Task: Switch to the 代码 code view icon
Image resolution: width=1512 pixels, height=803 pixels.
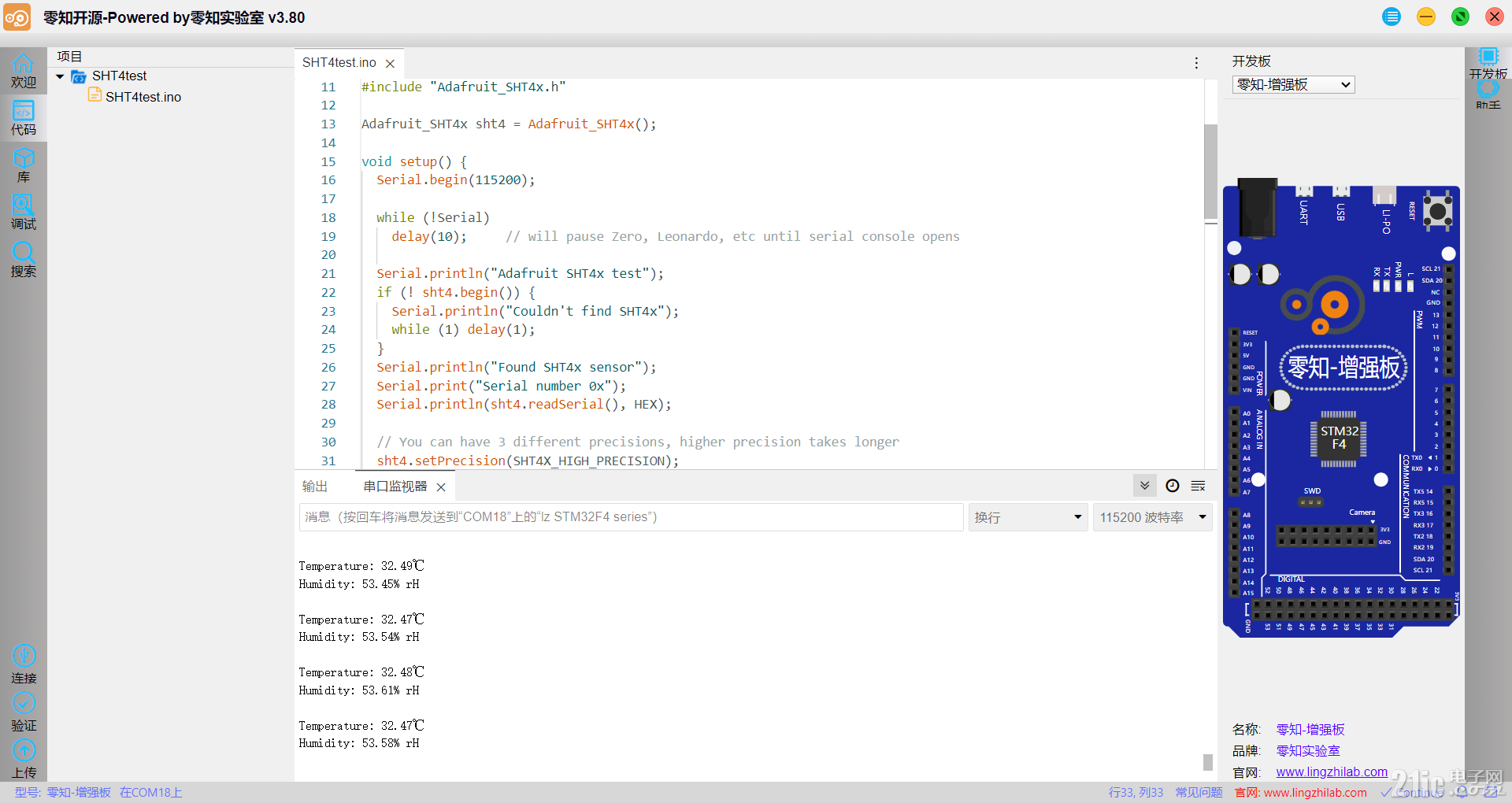Action: [23, 118]
